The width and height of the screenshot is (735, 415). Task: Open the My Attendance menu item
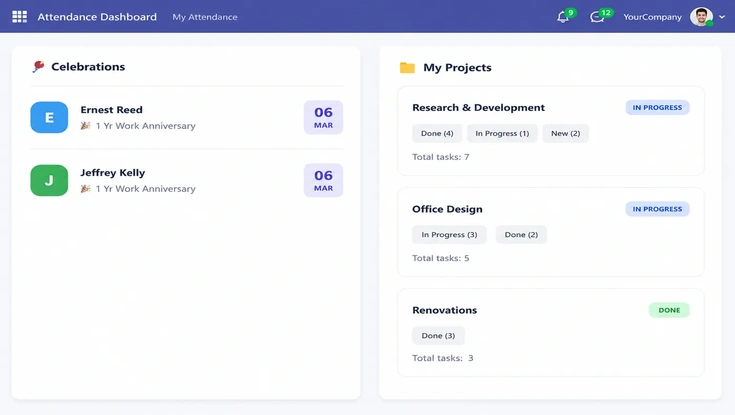[x=205, y=17]
